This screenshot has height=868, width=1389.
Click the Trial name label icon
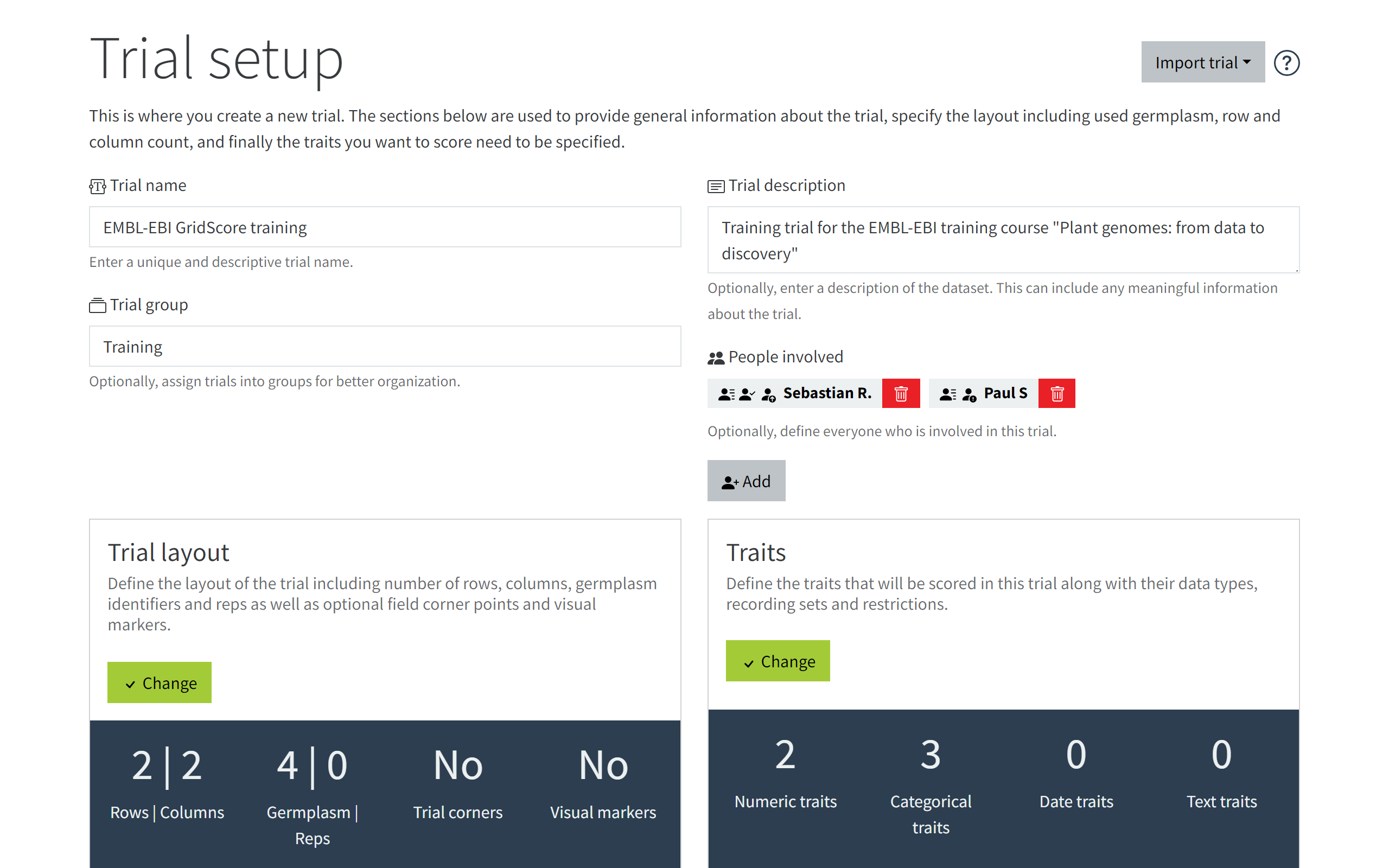click(x=98, y=186)
